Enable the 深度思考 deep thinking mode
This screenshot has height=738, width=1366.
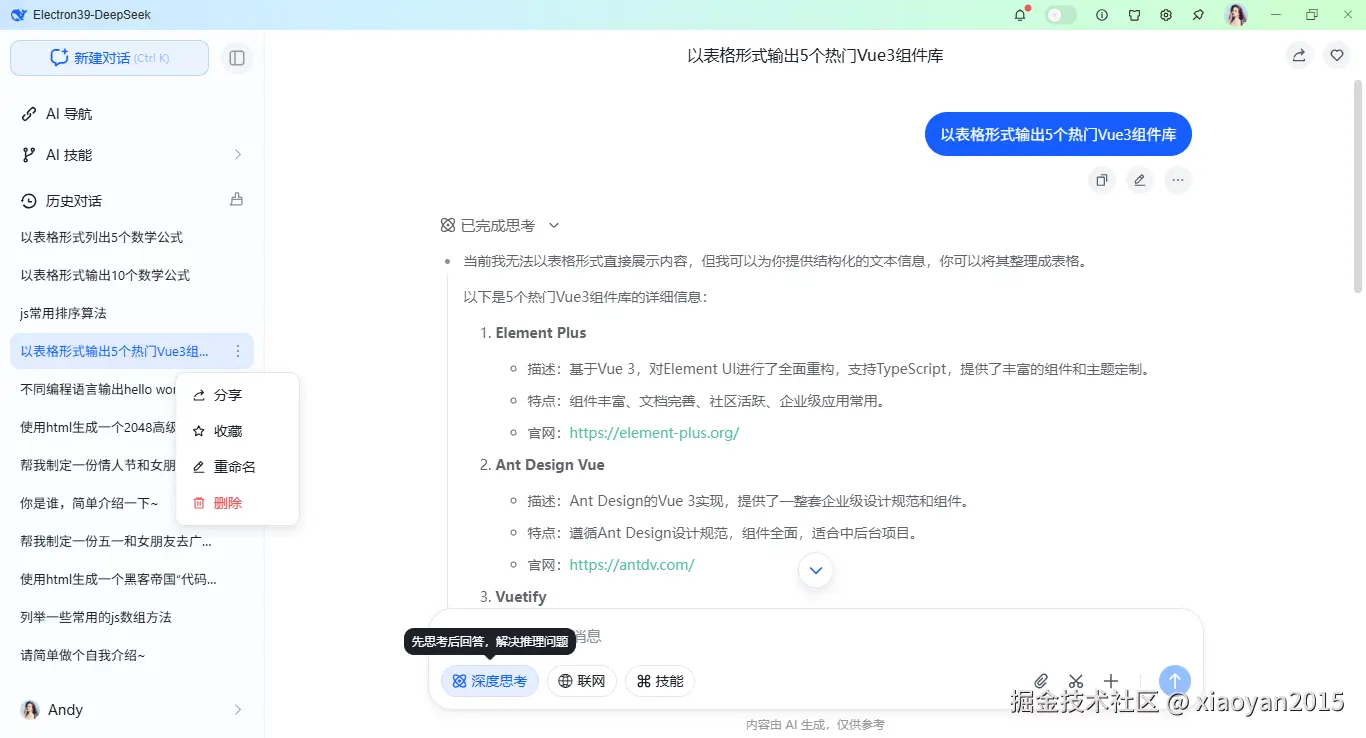489,681
